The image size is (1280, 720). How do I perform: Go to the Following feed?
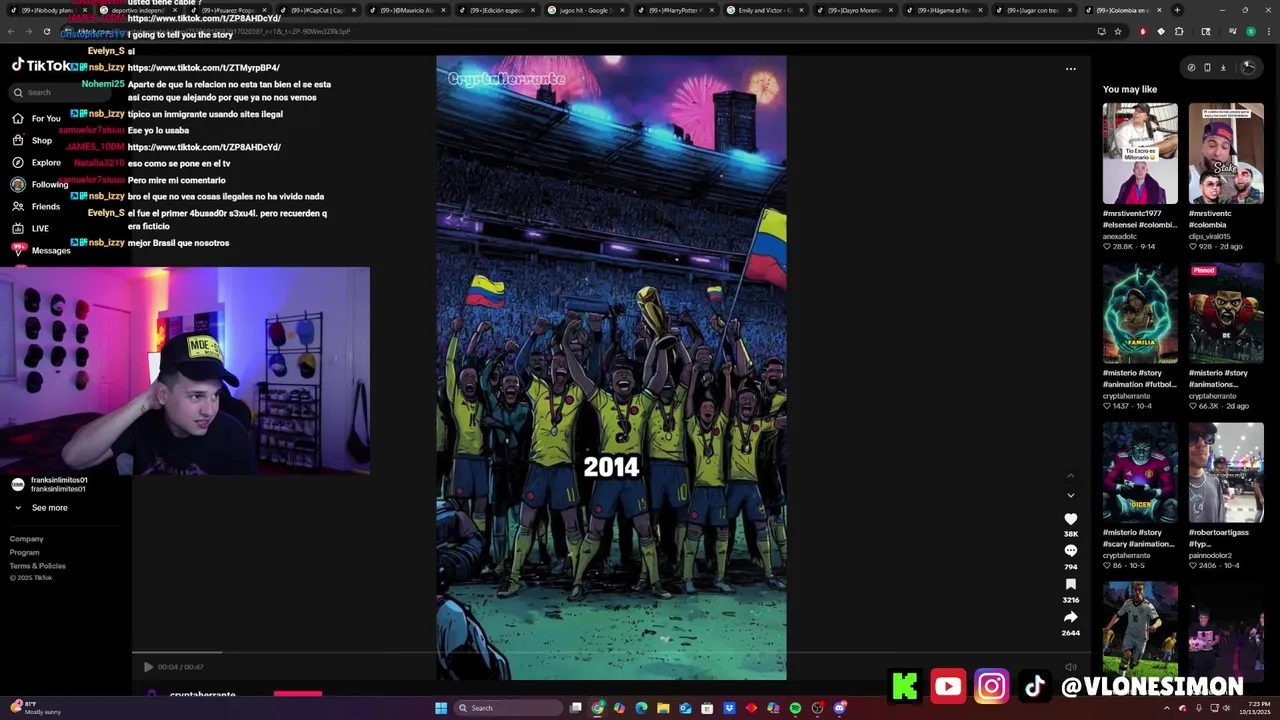click(x=40, y=184)
